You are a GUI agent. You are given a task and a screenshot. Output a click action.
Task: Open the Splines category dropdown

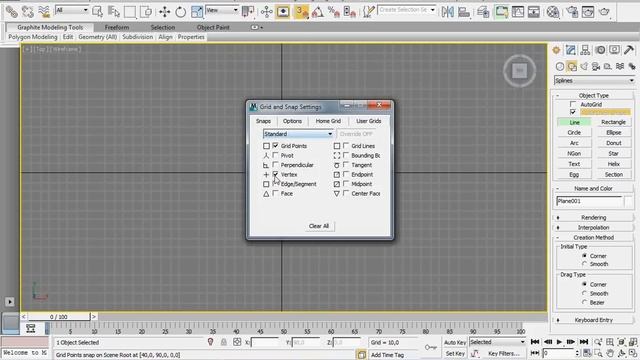tap(594, 80)
